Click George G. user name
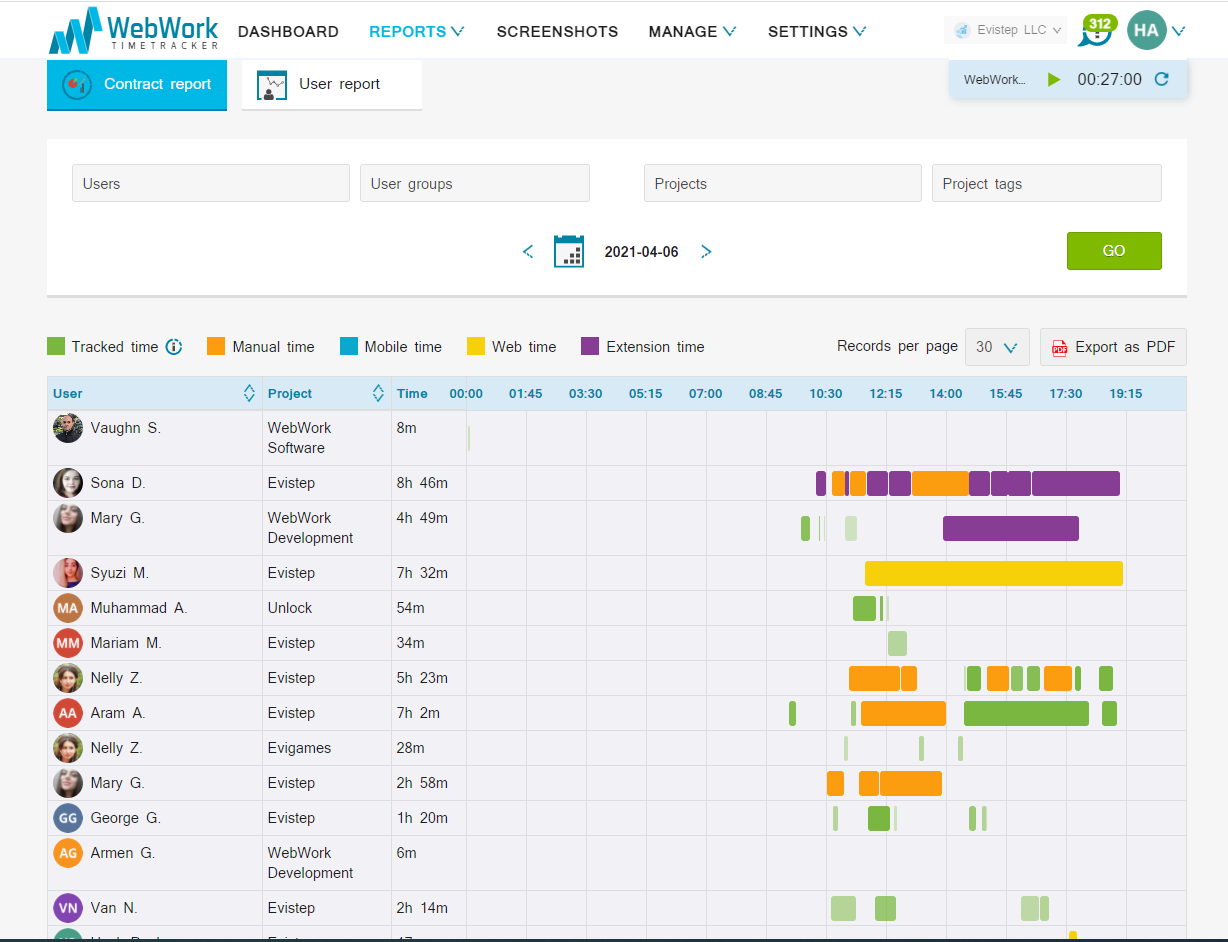 126,818
